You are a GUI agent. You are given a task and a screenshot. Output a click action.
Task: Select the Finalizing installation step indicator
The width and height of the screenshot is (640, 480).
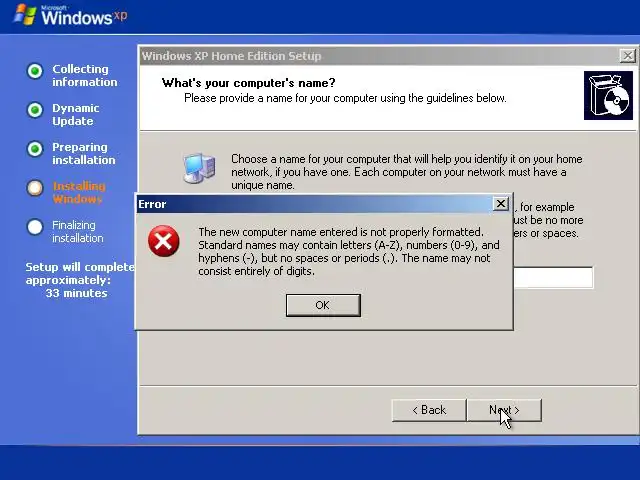pyautogui.click(x=35, y=227)
